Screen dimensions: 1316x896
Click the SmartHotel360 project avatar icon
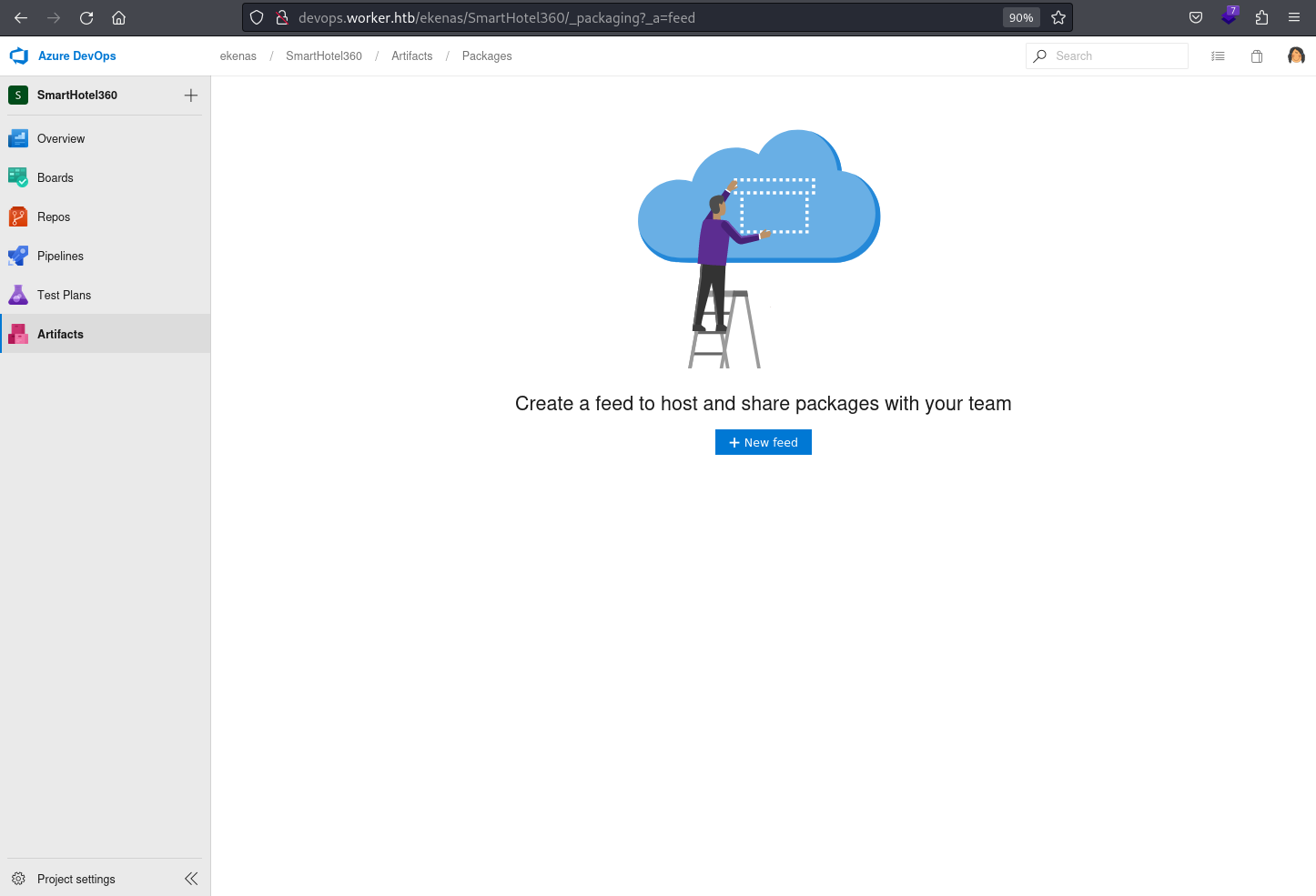pyautogui.click(x=18, y=95)
